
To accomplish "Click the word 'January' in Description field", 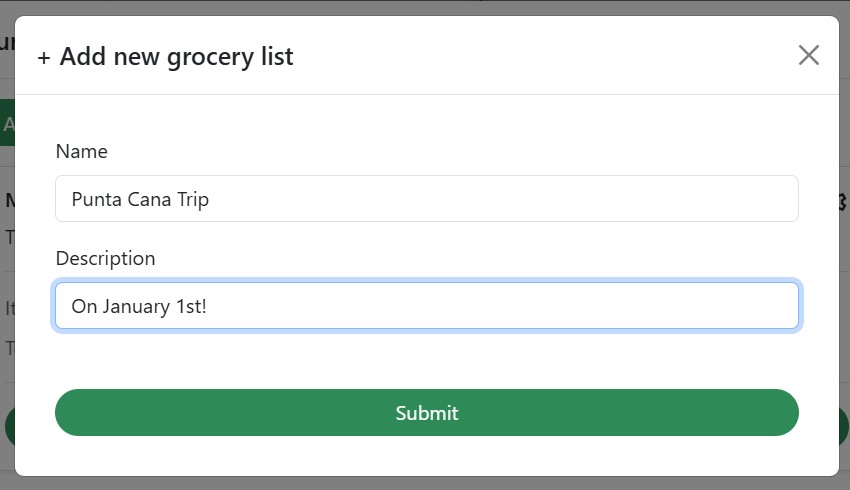I will [136, 307].
